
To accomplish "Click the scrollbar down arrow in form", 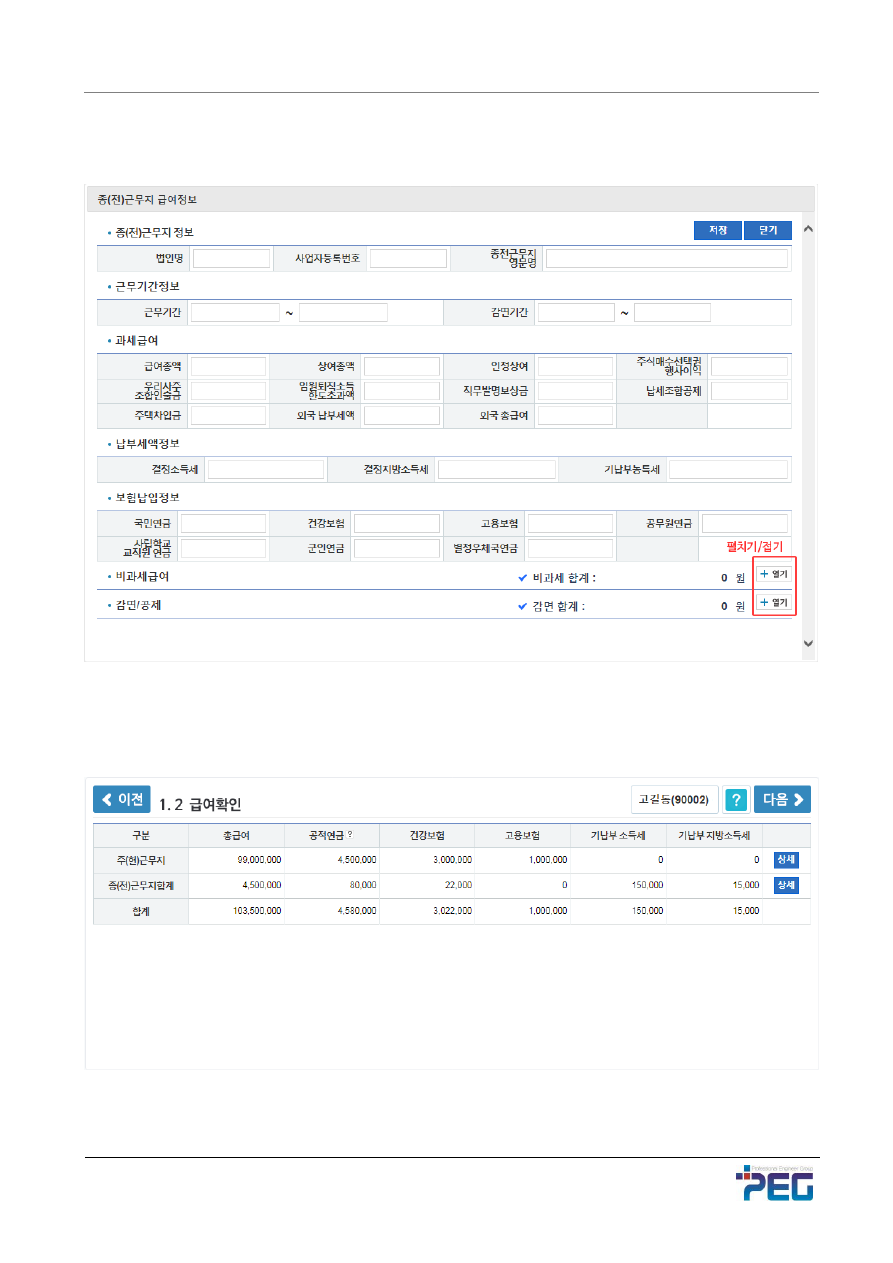I will coord(808,644).
